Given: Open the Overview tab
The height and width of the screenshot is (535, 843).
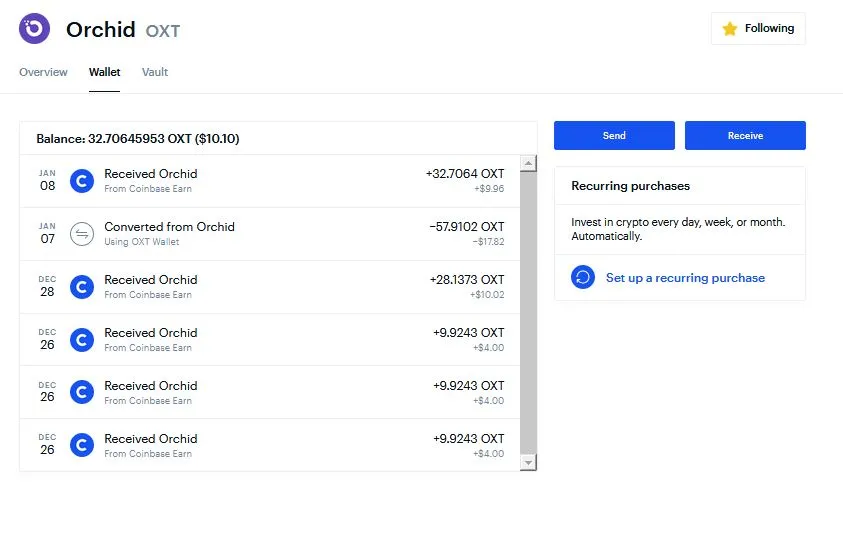Looking at the screenshot, I should coord(44,72).
